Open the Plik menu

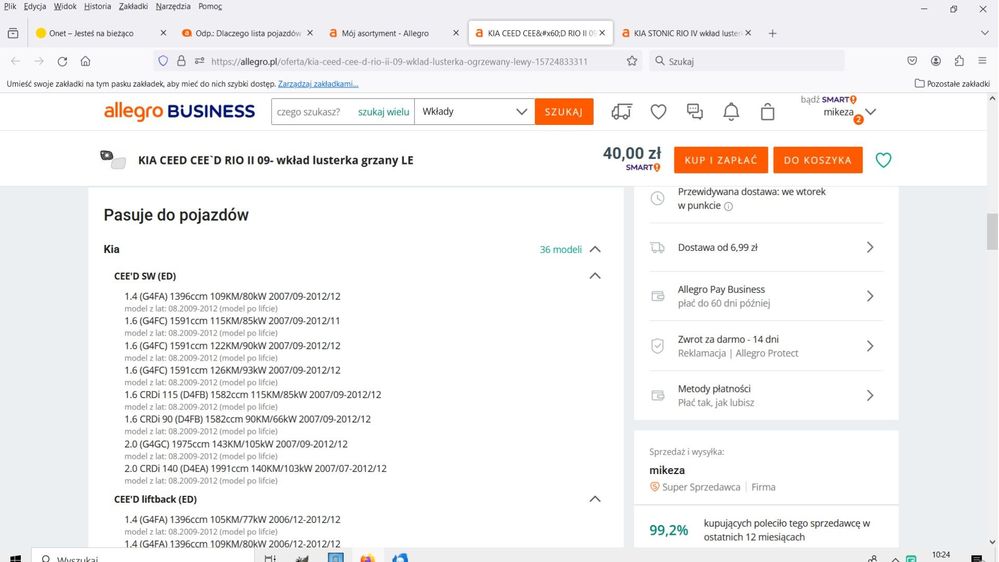[10, 6]
